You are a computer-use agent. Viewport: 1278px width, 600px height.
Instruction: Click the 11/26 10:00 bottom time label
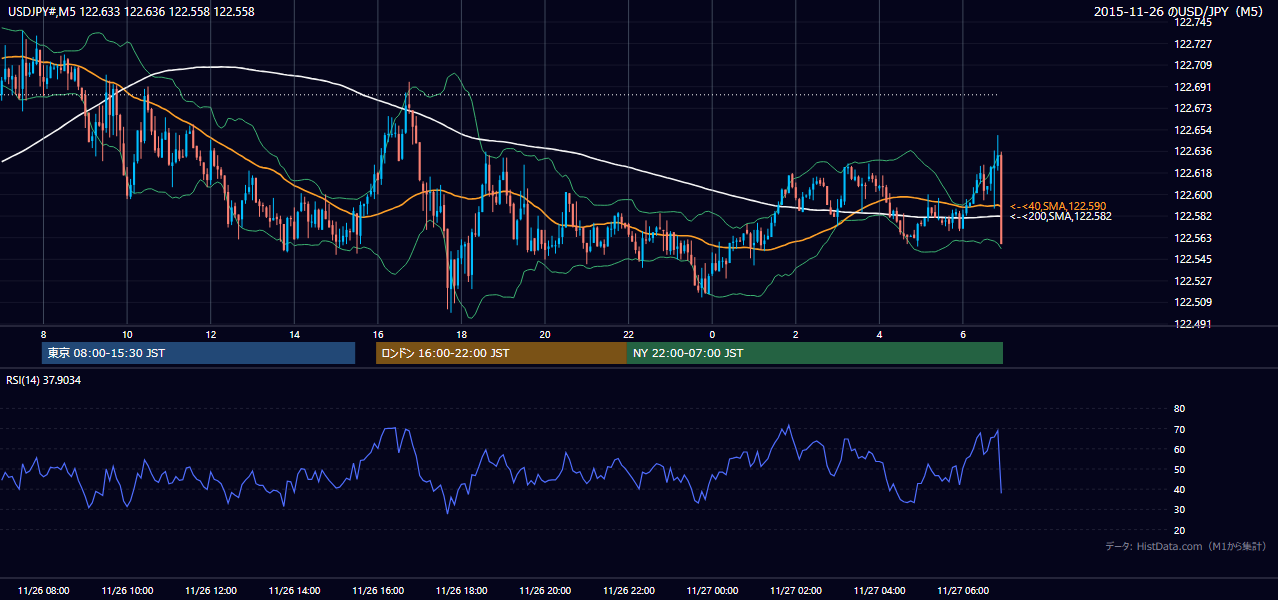pyautogui.click(x=127, y=590)
